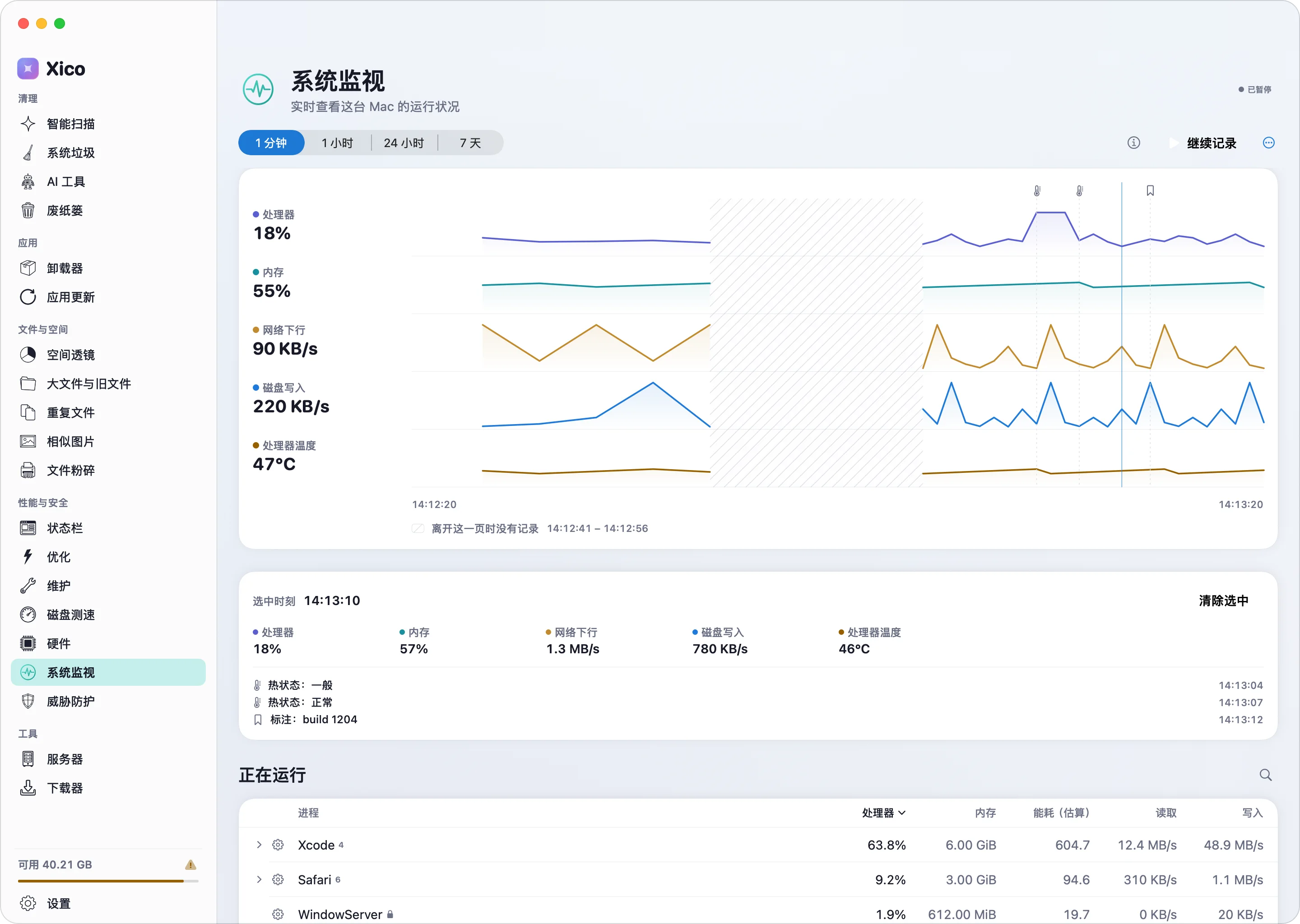Open 应用更新 app updater

[x=108, y=298]
